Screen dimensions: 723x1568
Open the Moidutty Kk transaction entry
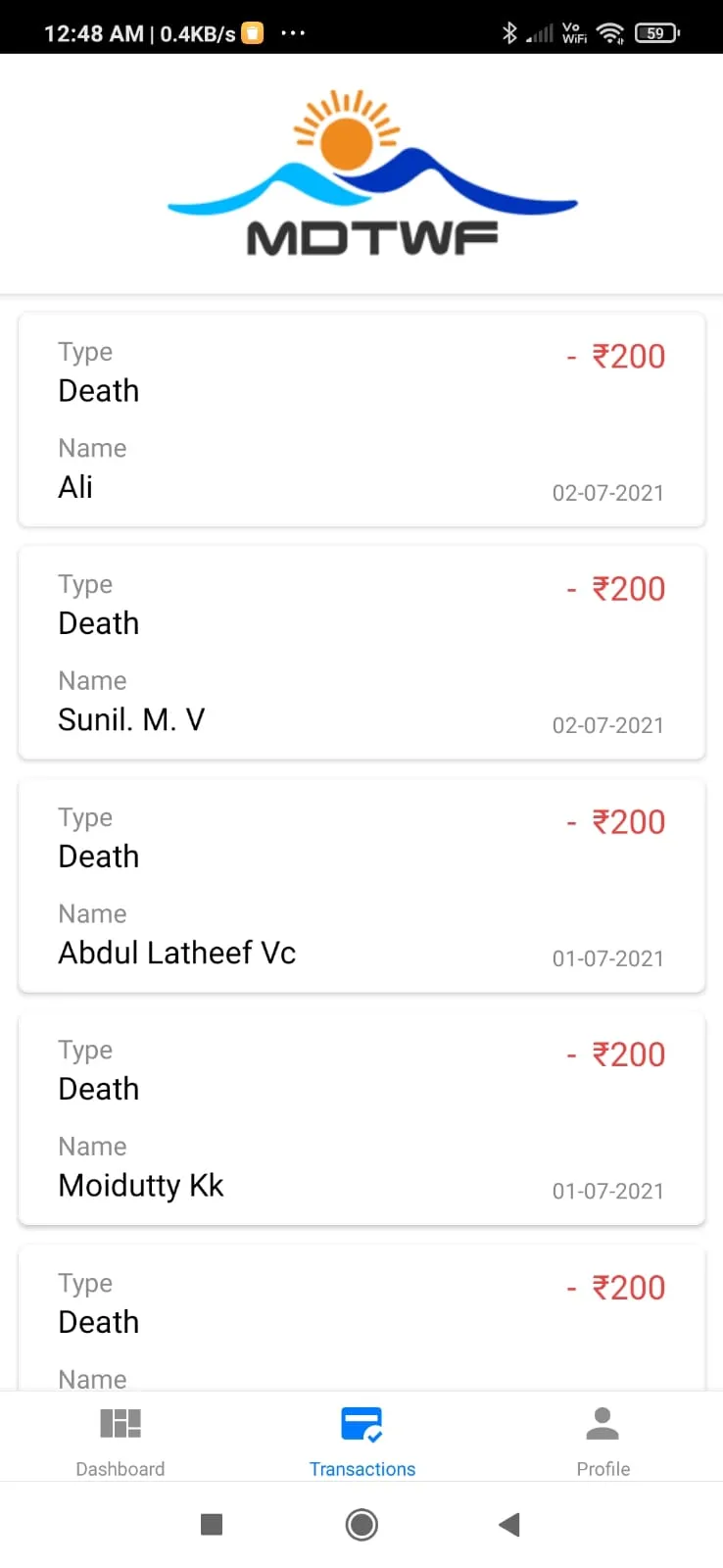[361, 1118]
